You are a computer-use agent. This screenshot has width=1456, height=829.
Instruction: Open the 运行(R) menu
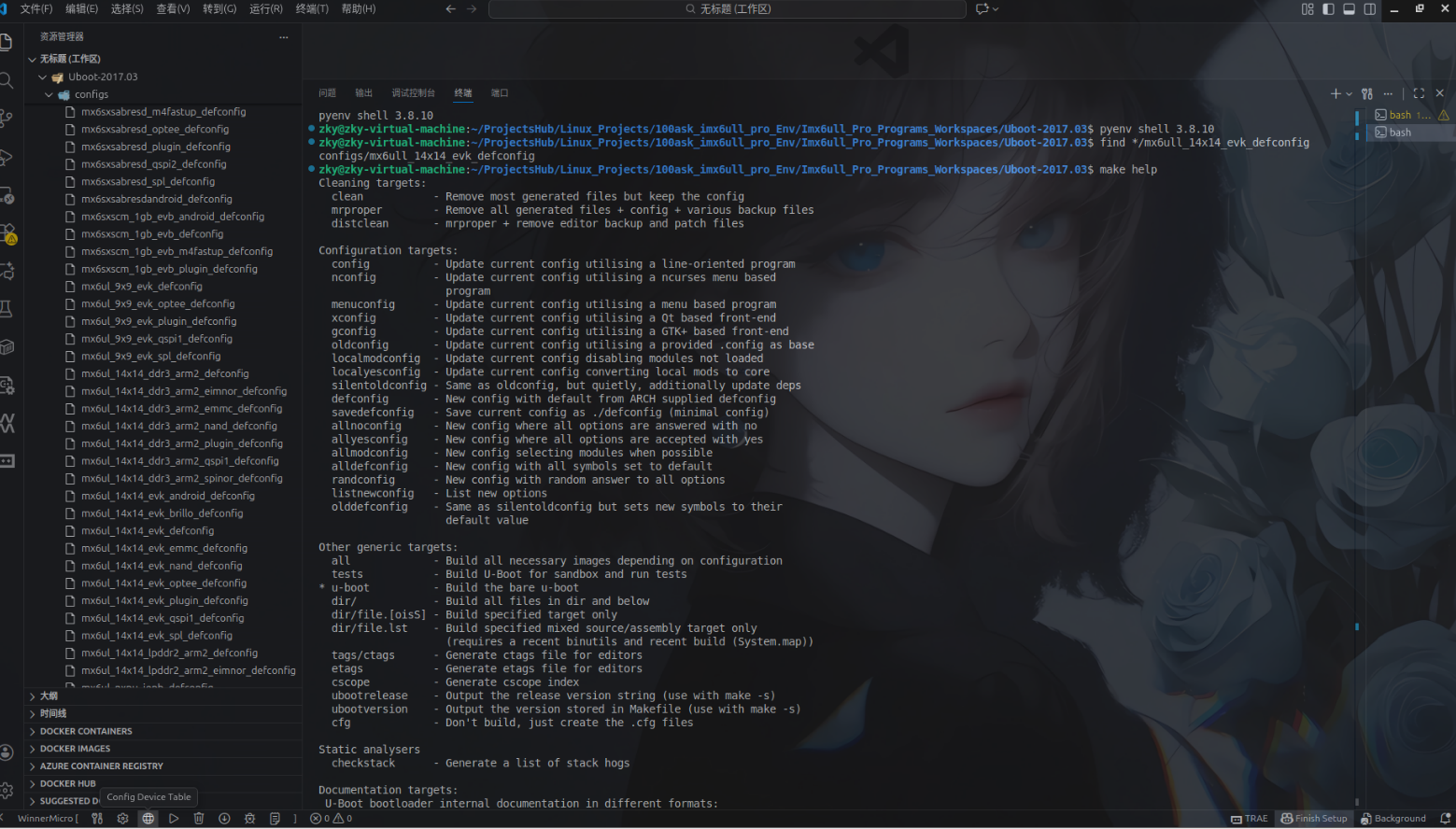pyautogui.click(x=264, y=8)
